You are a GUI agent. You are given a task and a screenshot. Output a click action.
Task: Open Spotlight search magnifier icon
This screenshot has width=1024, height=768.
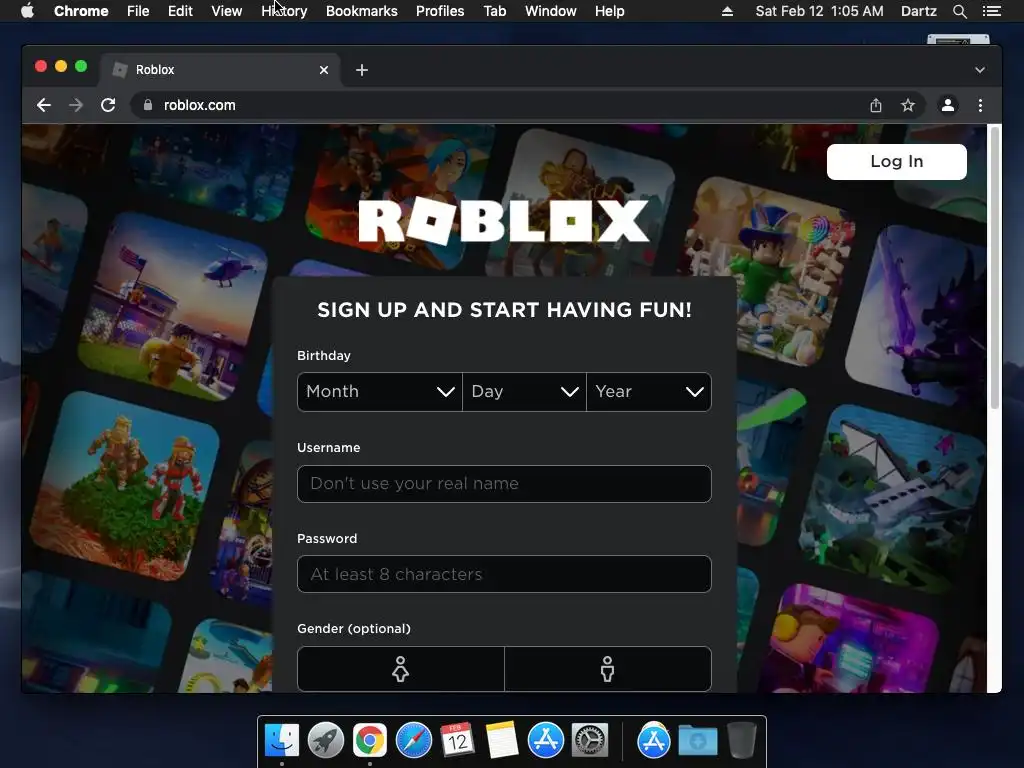(959, 11)
